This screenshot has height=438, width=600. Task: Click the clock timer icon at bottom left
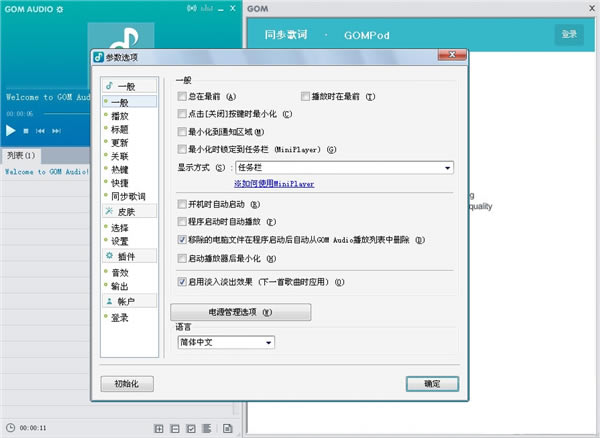[x=10, y=428]
